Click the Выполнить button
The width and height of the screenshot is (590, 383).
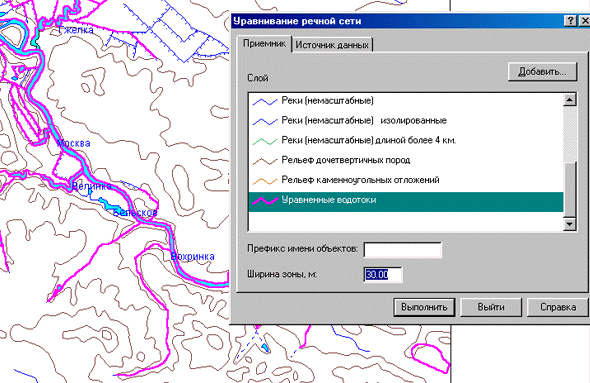click(424, 307)
